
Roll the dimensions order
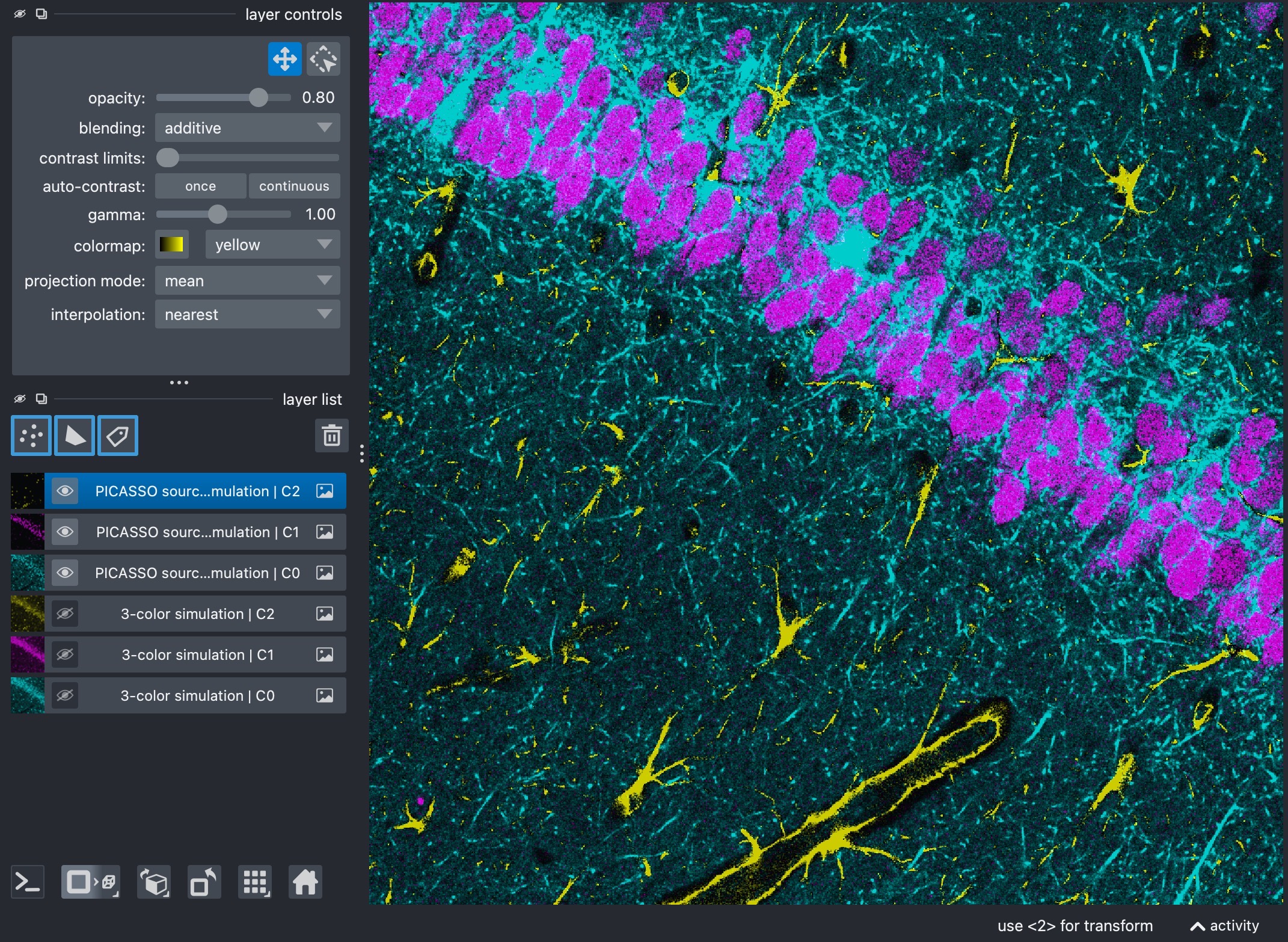tap(154, 882)
